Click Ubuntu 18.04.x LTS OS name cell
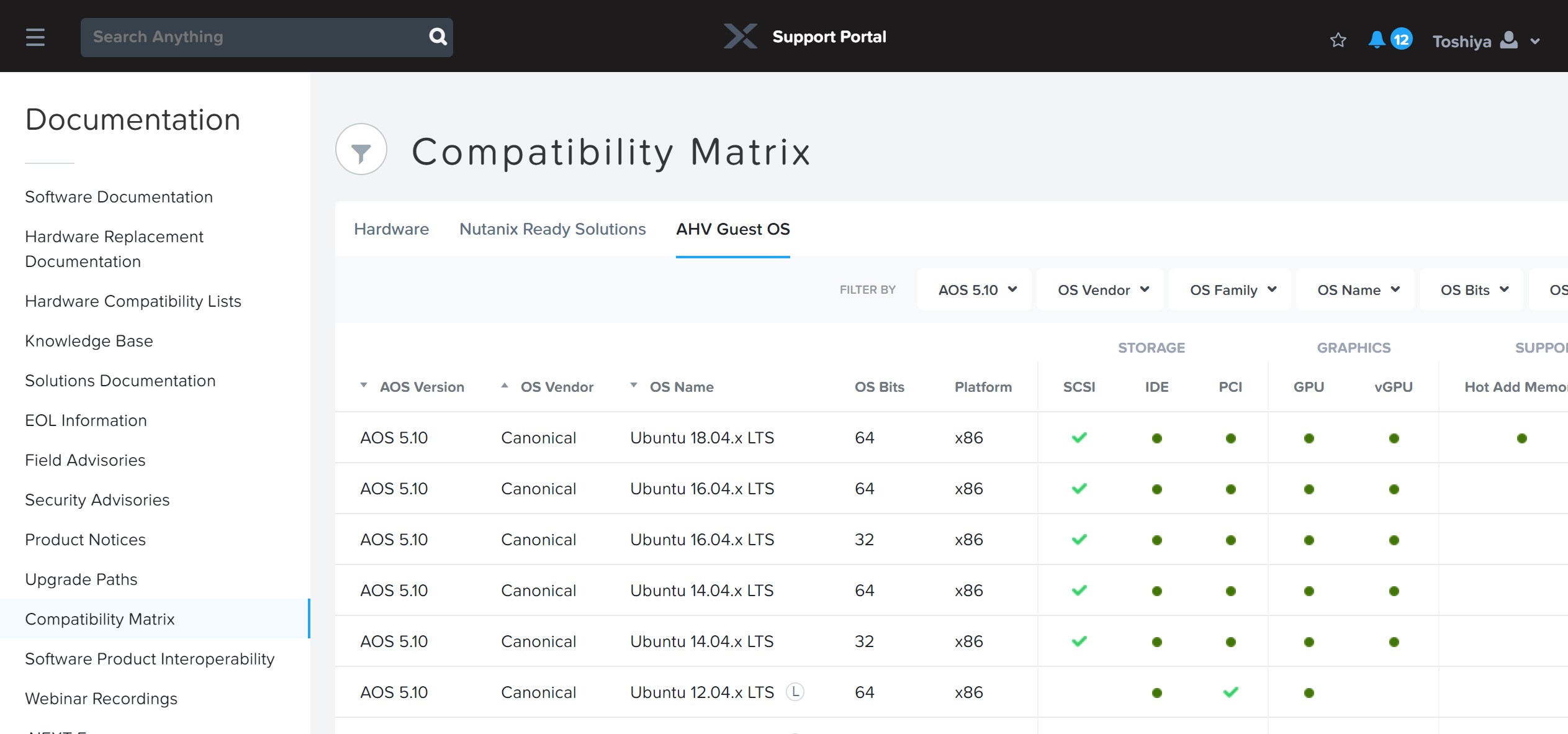Screen dimensions: 1568x734 tap(702, 438)
